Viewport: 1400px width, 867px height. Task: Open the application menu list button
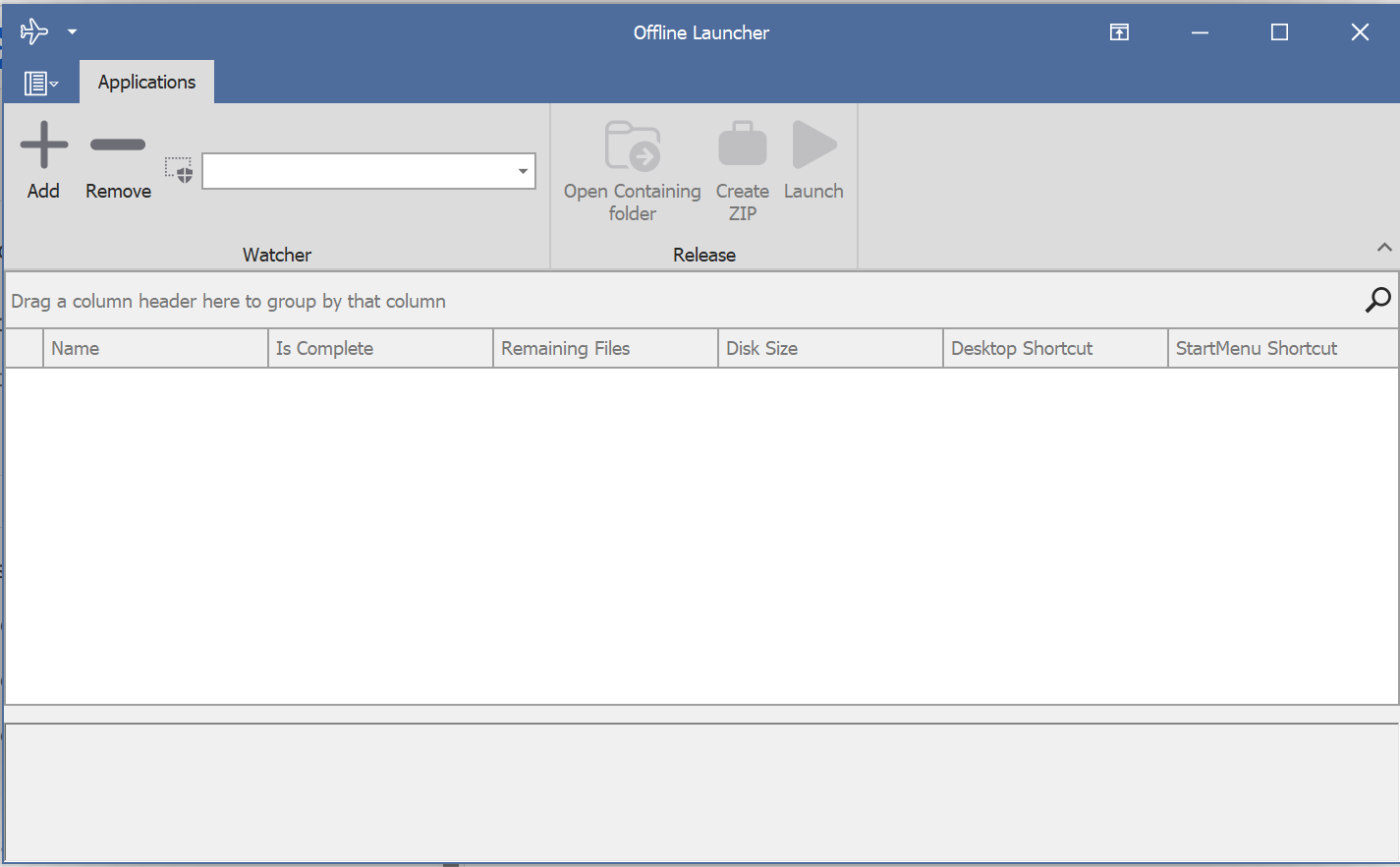coord(40,84)
